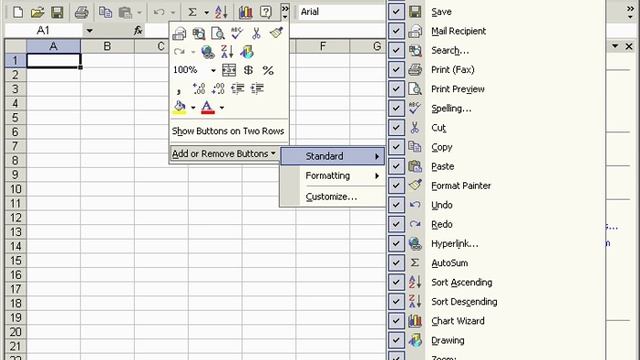The height and width of the screenshot is (360, 640).
Task: Click the fx Insert Function button
Action: (x=138, y=30)
